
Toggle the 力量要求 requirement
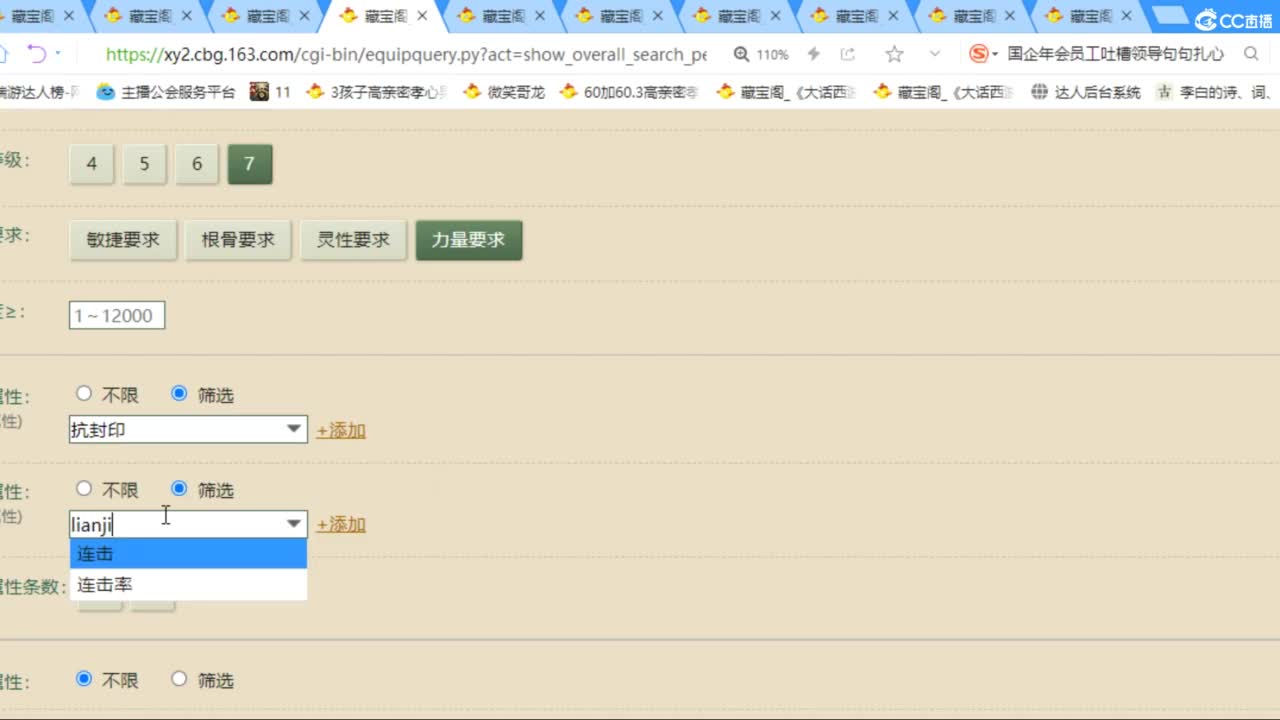(x=469, y=240)
